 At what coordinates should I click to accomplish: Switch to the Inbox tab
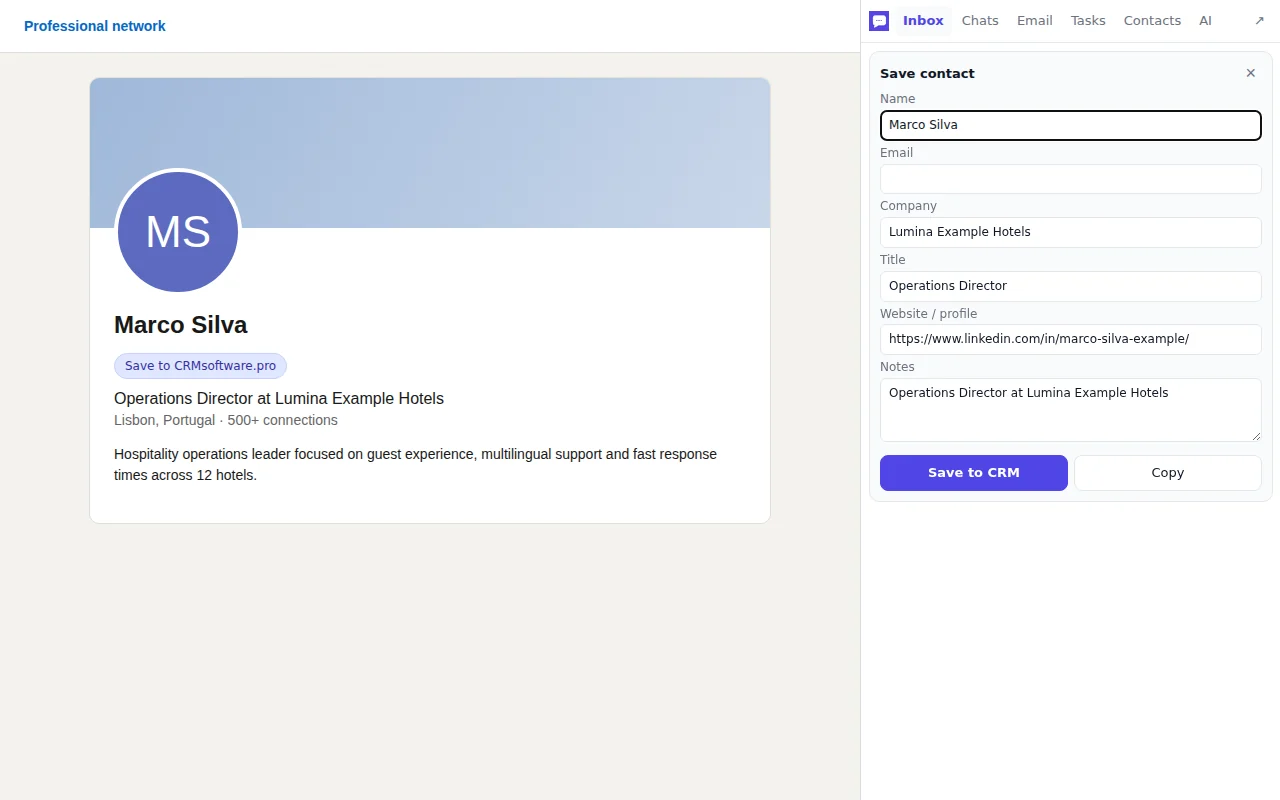(x=923, y=21)
